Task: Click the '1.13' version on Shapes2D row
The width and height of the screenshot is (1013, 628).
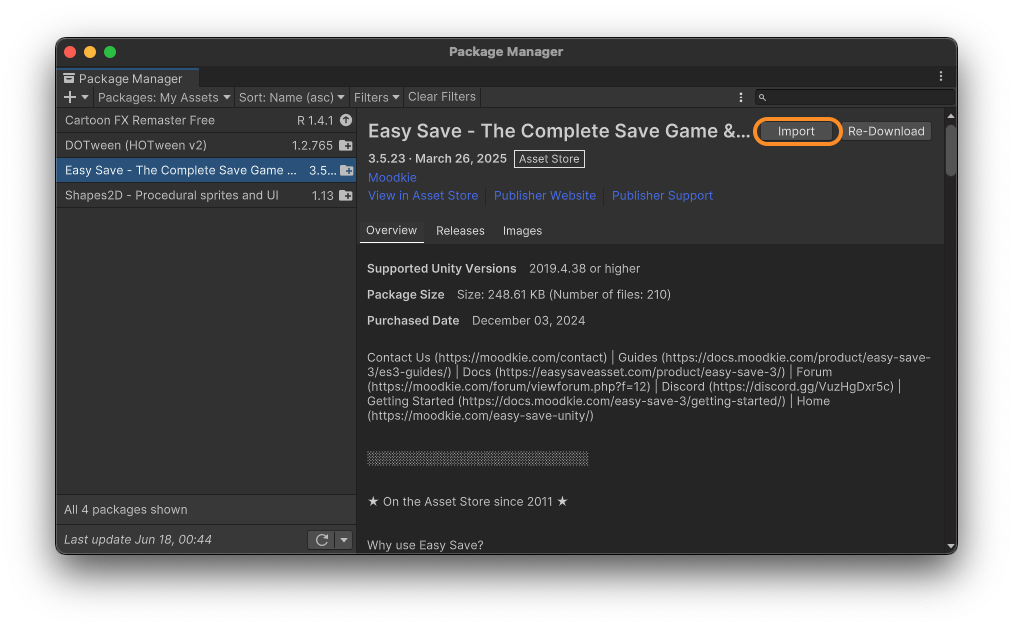Action: pos(322,196)
